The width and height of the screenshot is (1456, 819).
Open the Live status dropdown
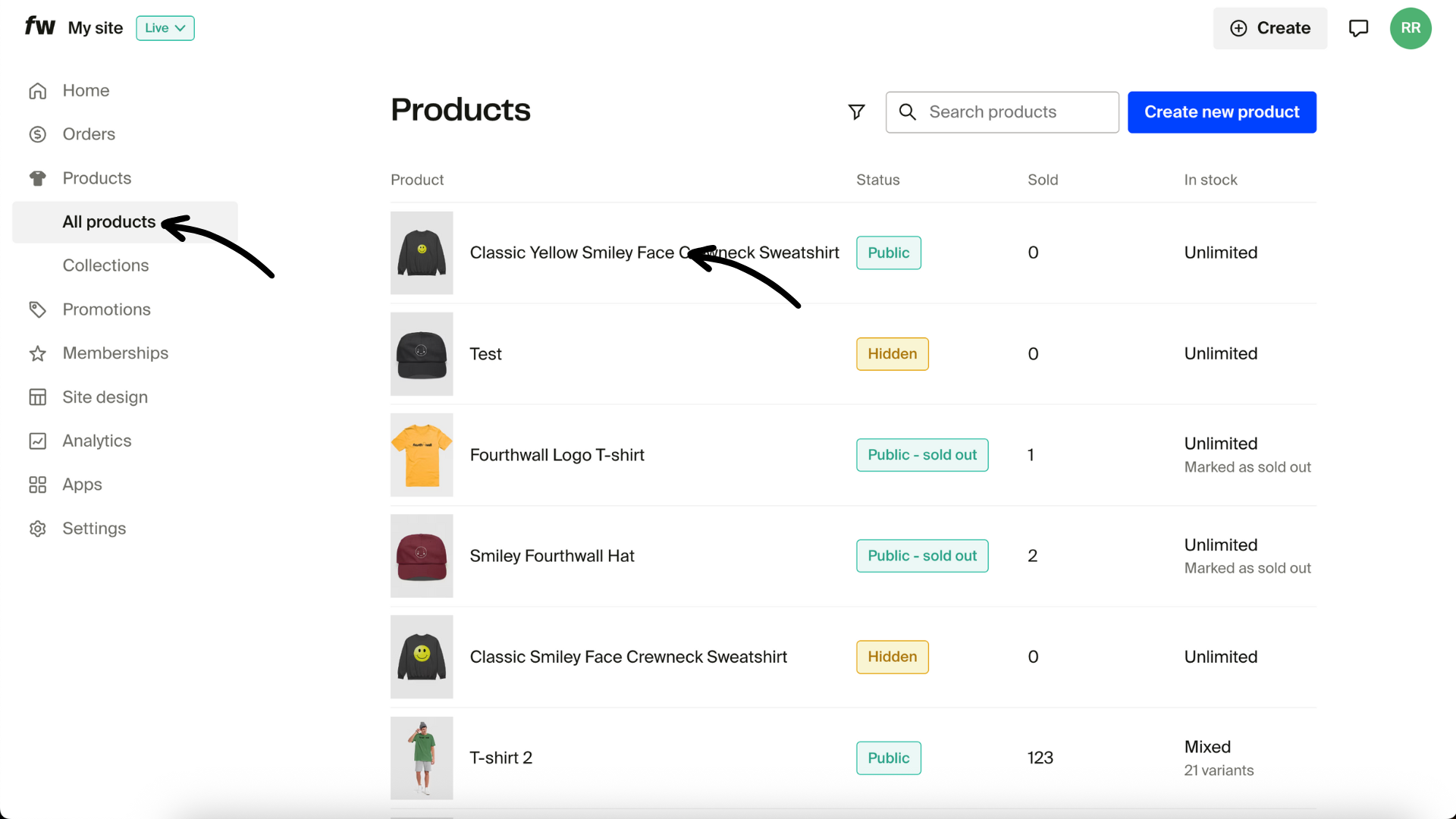click(165, 28)
